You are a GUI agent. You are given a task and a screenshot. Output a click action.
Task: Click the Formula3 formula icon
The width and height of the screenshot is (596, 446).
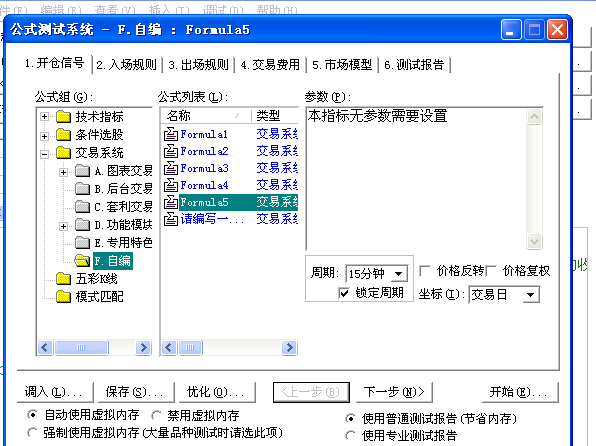click(171, 168)
